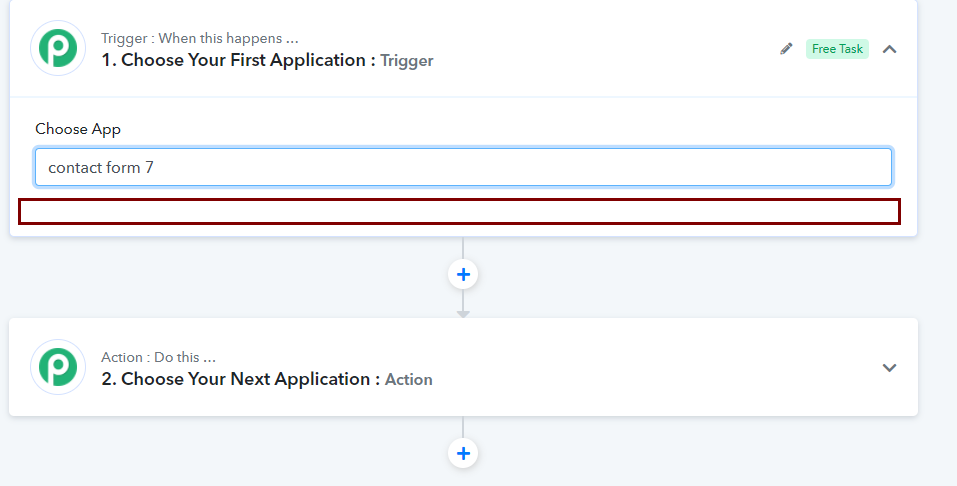The height and width of the screenshot is (486, 957).
Task: Focus the Choose App field containing contact form 7
Action: (x=463, y=167)
